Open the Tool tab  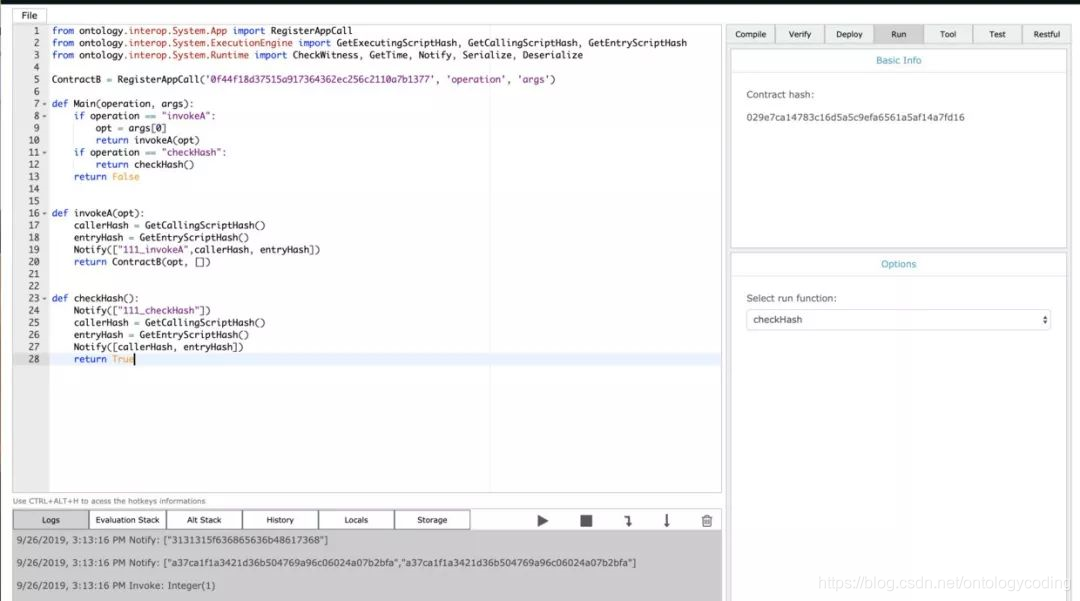[948, 34]
